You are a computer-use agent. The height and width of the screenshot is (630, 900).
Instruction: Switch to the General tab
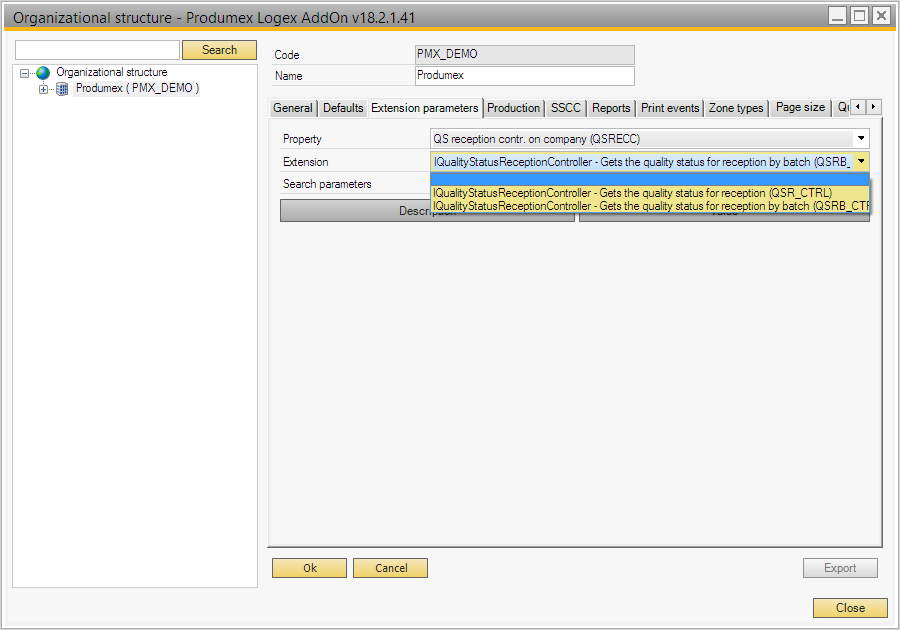pos(293,108)
